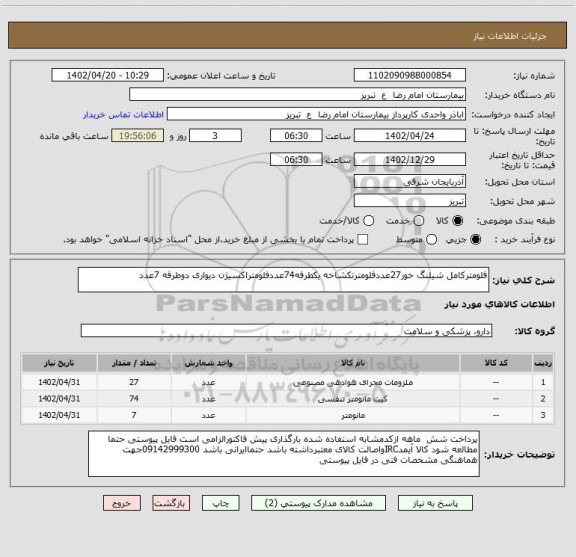Click the جزئیات اطلاعات نیاز page header

[x=510, y=36]
